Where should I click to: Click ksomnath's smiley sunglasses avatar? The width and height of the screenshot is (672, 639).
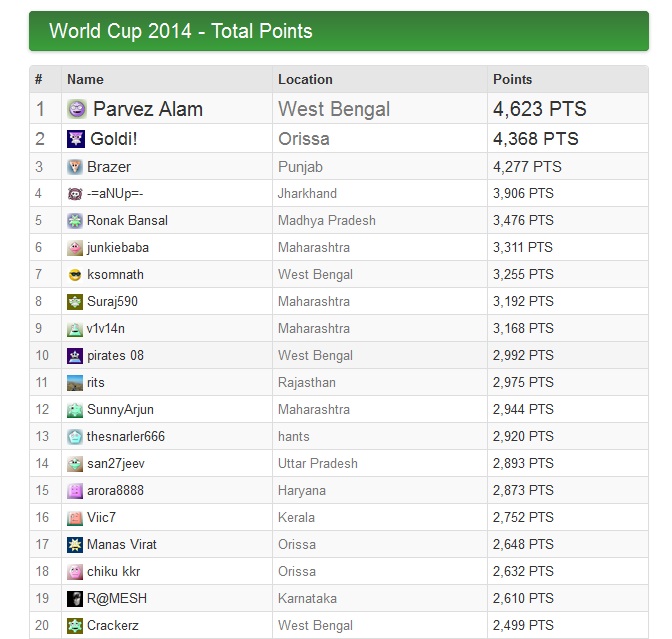pos(75,274)
